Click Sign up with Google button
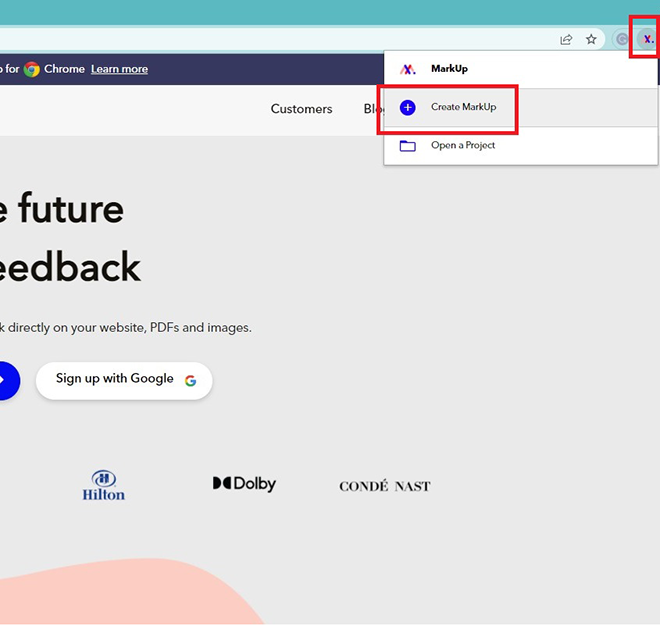 pyautogui.click(x=124, y=381)
